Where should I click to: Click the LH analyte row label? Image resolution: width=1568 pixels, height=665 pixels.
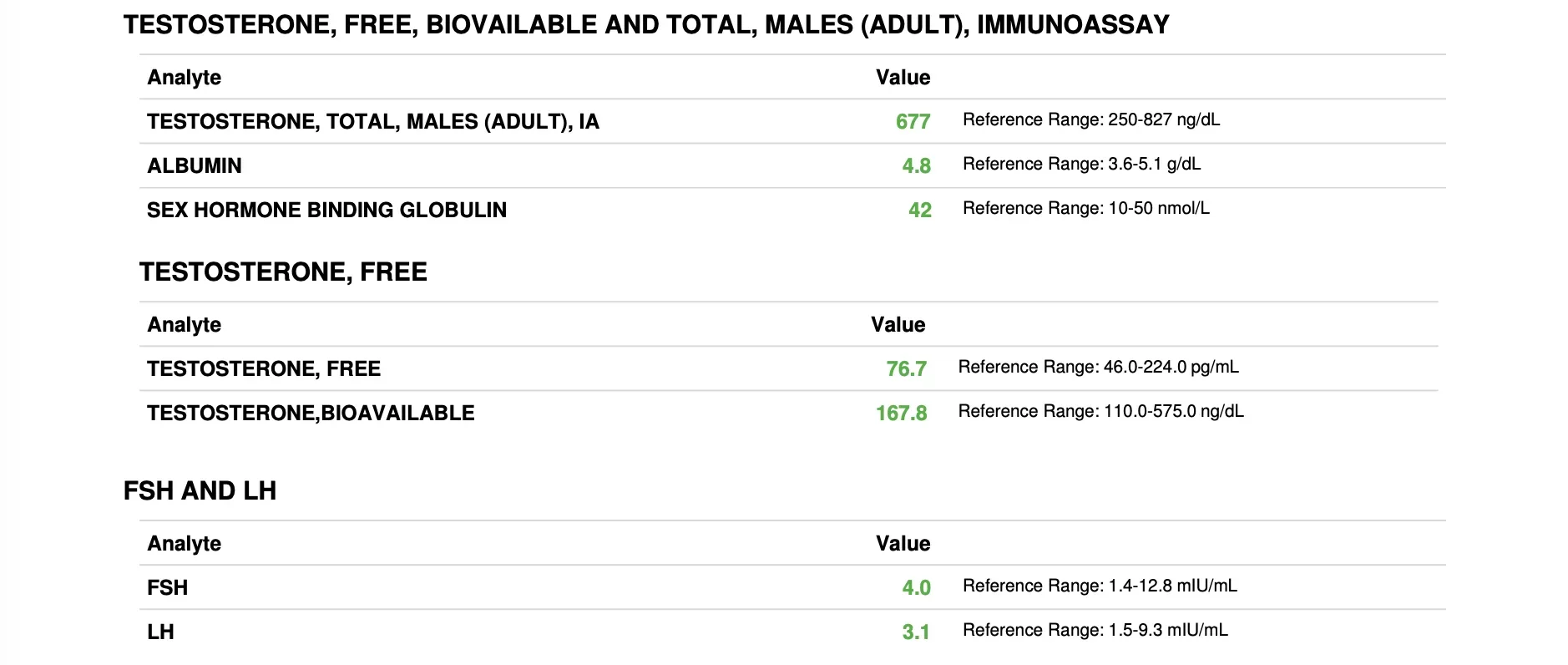click(x=160, y=632)
